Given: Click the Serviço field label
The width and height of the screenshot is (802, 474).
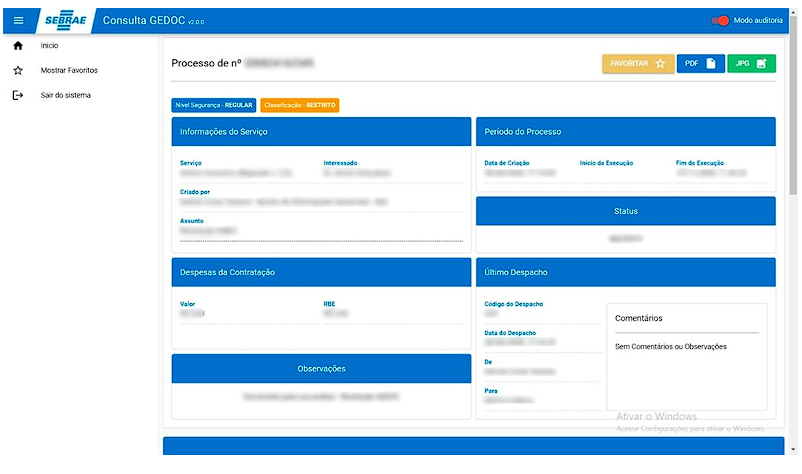Looking at the screenshot, I should (191, 163).
